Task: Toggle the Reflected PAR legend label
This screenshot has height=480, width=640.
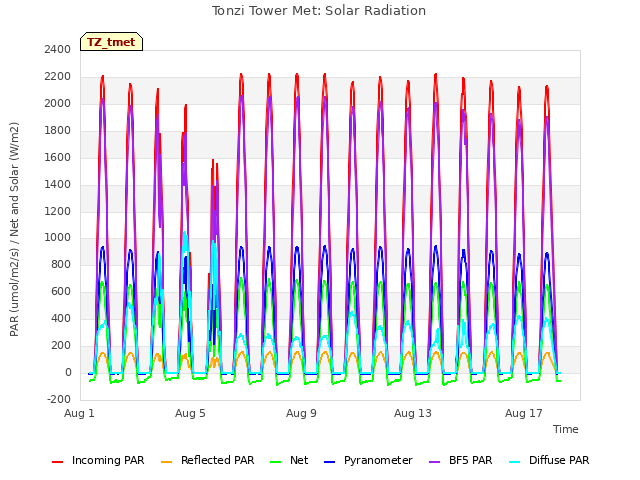Action: pyautogui.click(x=218, y=460)
